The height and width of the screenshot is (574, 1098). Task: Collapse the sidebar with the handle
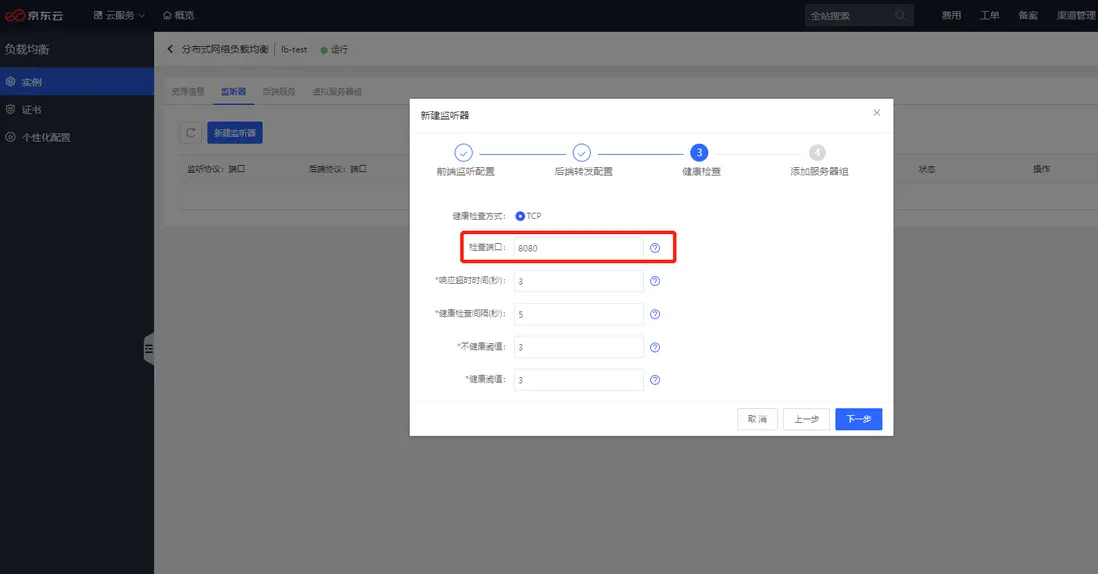click(148, 349)
